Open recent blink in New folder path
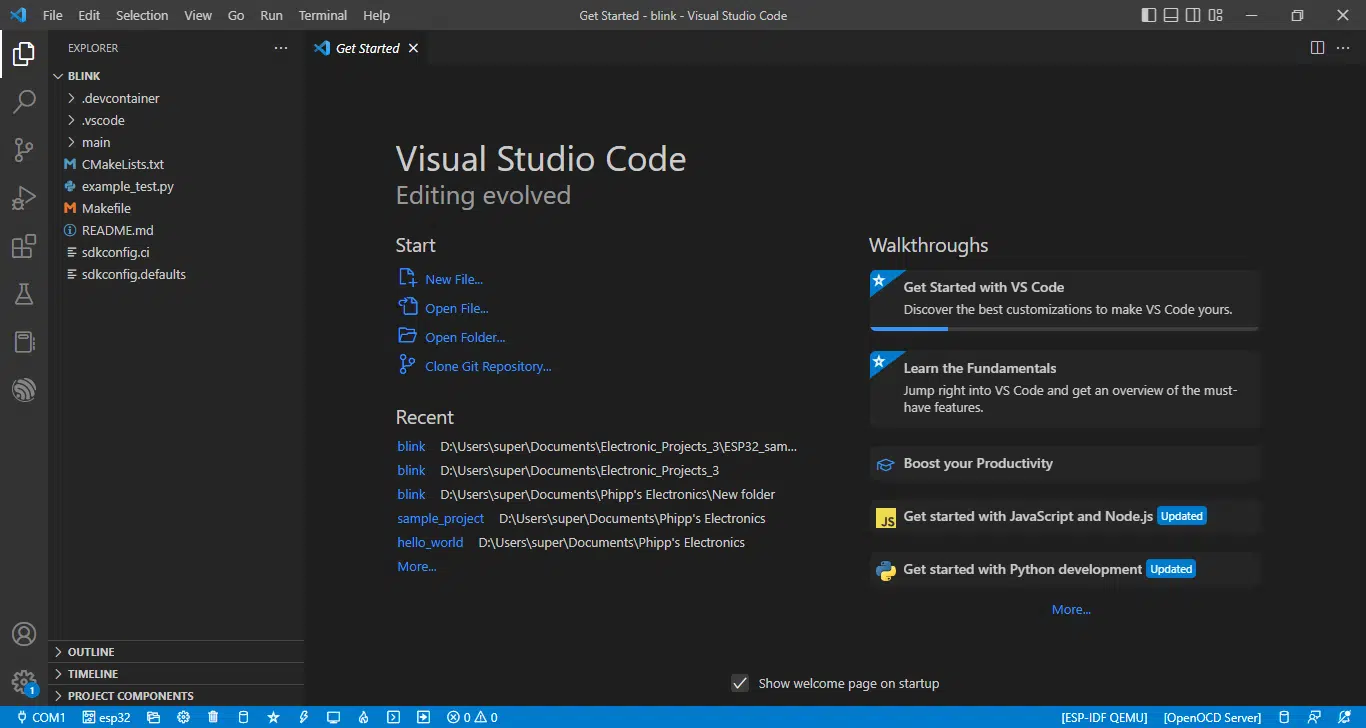The height and width of the screenshot is (728, 1366). [x=411, y=494]
